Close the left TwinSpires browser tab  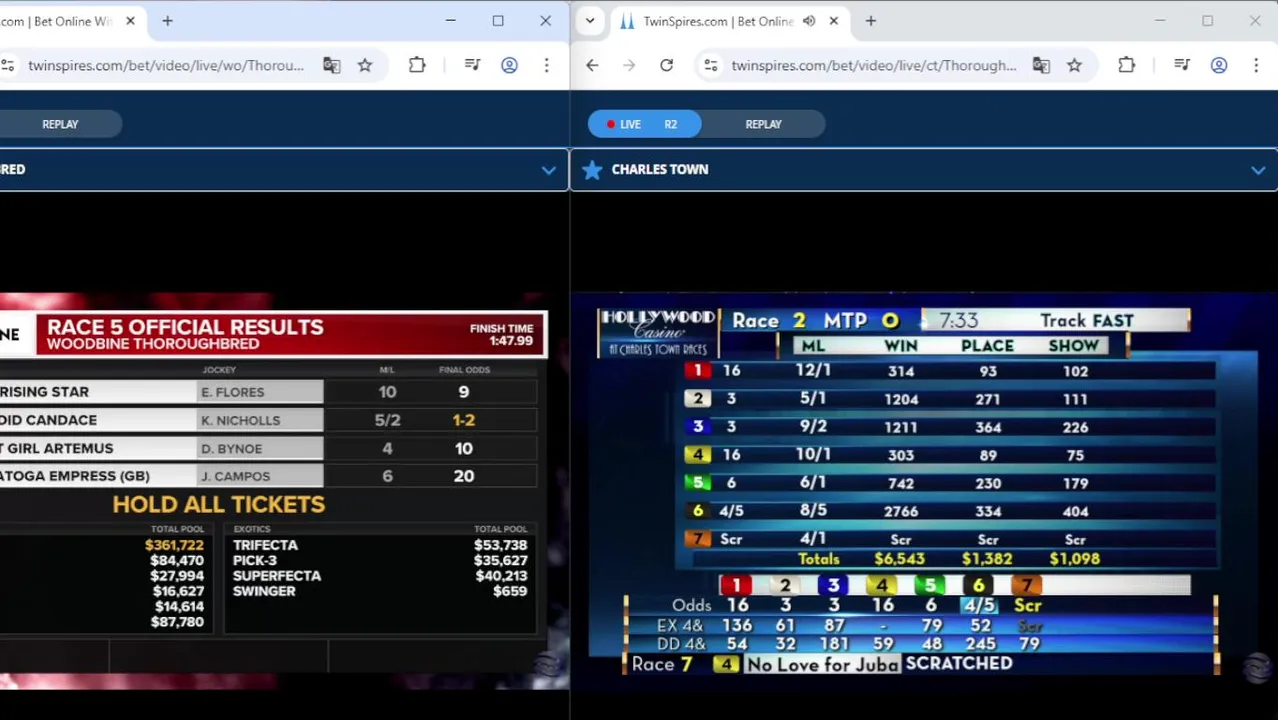click(x=130, y=21)
